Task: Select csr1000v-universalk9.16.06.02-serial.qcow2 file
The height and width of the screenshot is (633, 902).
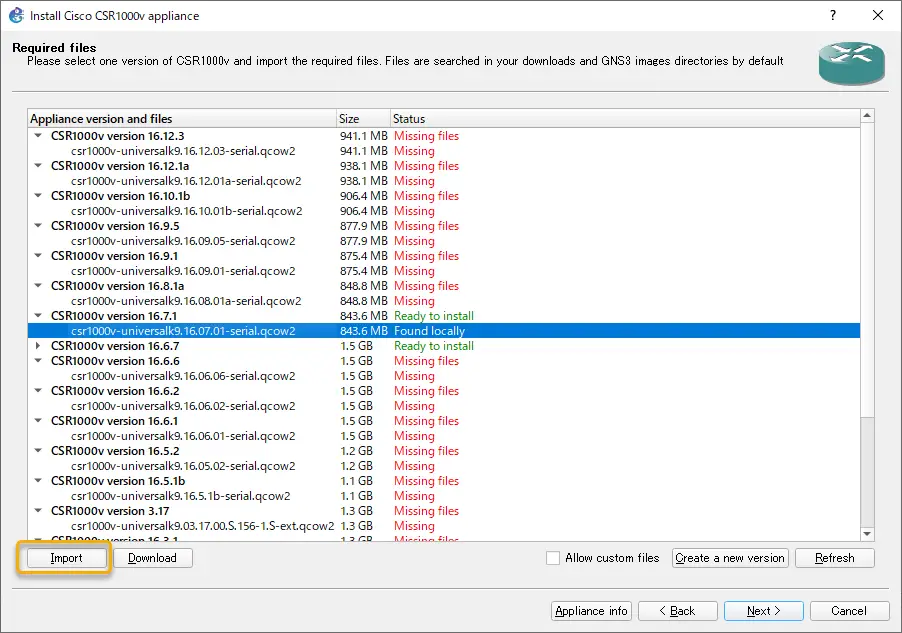Action: [x=444, y=406]
